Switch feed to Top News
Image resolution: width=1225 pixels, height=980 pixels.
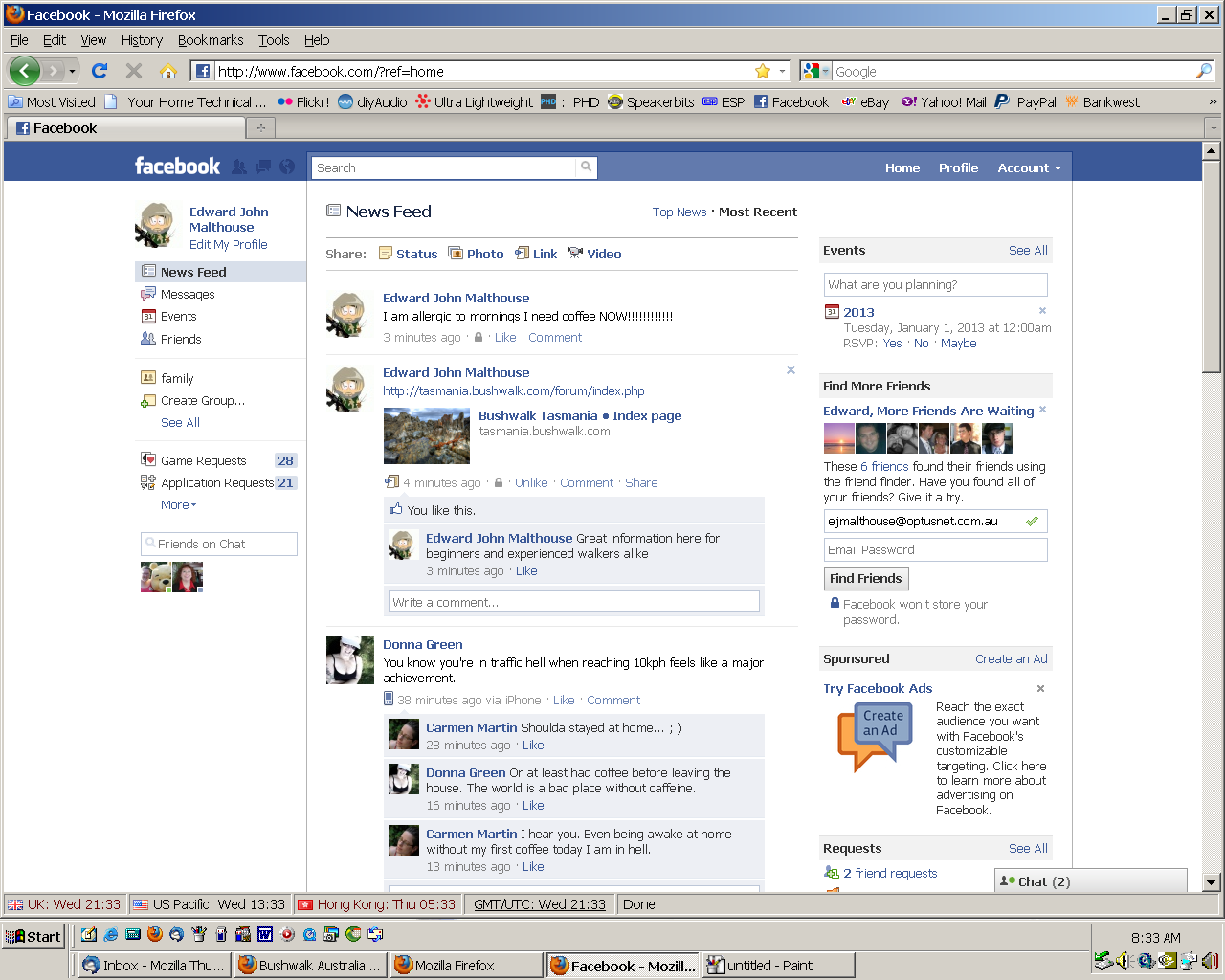pos(679,212)
